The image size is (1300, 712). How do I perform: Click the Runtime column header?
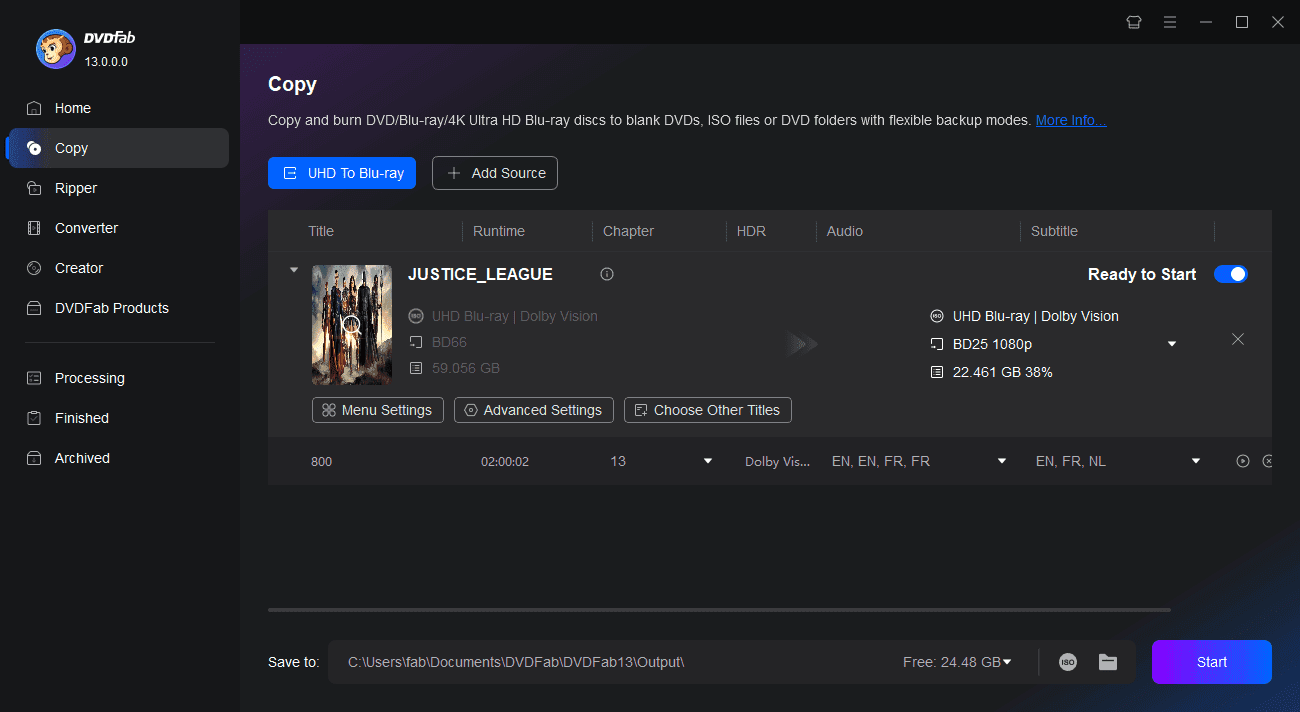(x=499, y=231)
